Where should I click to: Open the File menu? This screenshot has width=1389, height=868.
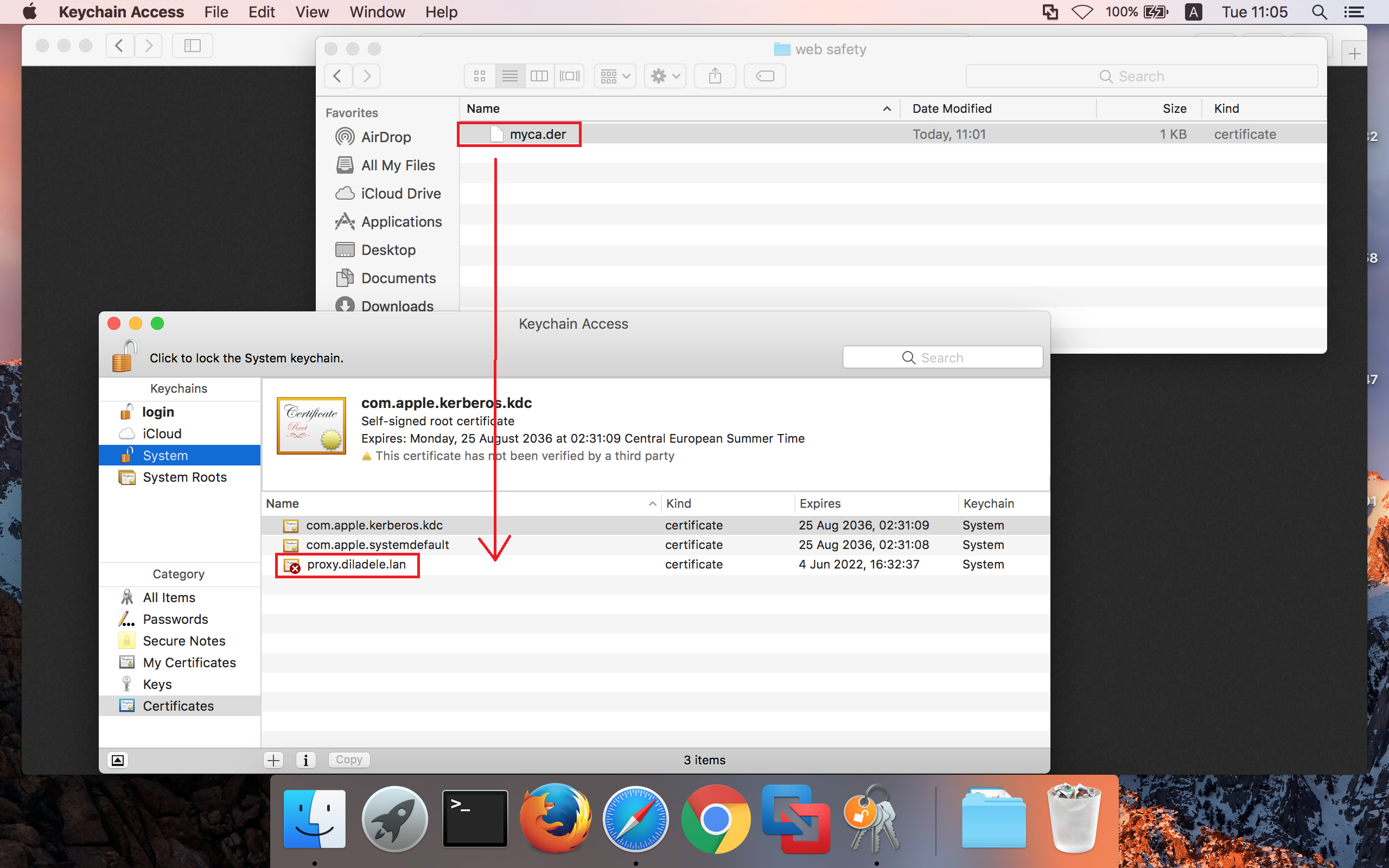click(x=216, y=12)
